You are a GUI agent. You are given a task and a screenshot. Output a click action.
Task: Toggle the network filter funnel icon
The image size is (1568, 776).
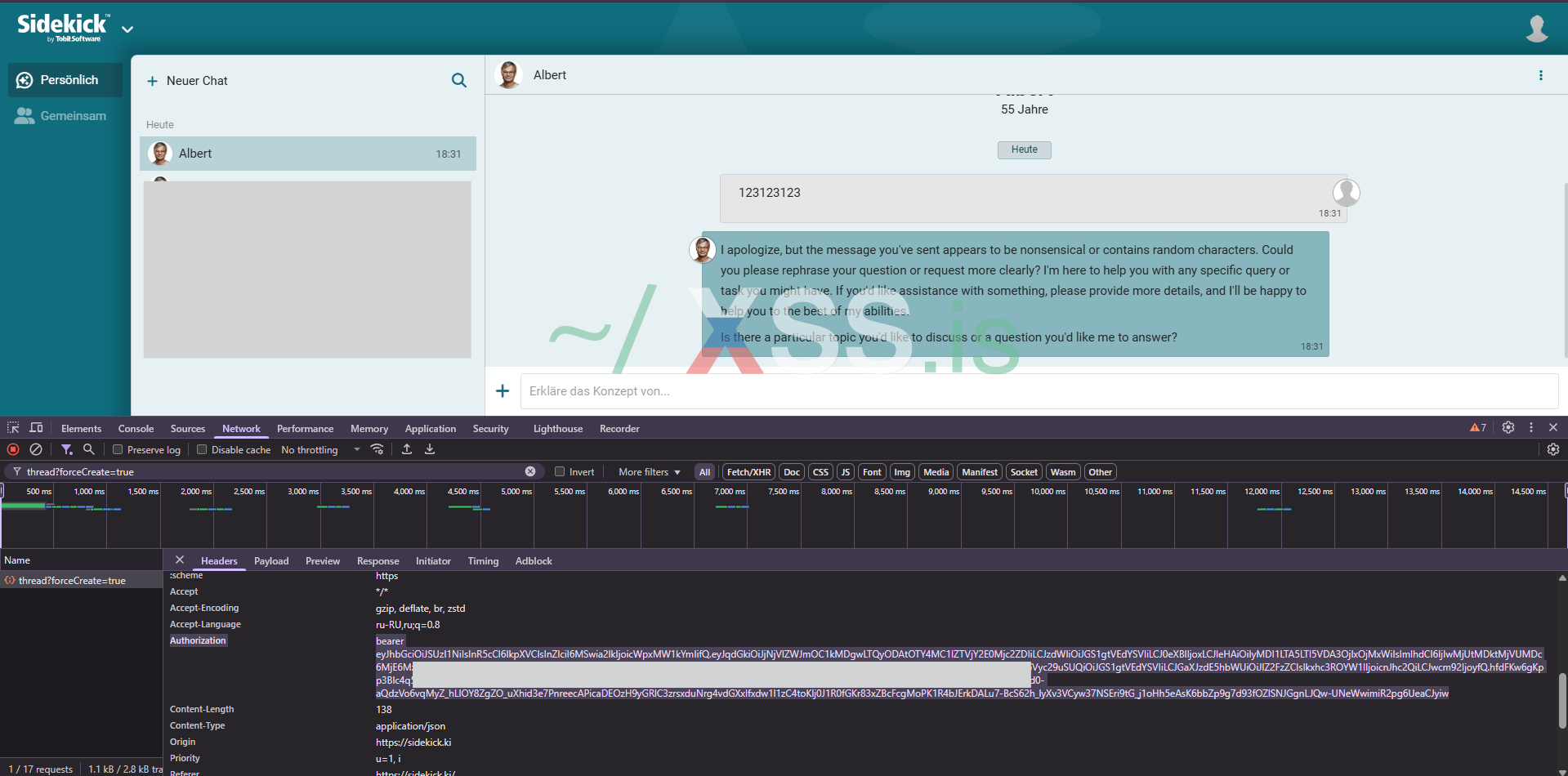click(67, 449)
